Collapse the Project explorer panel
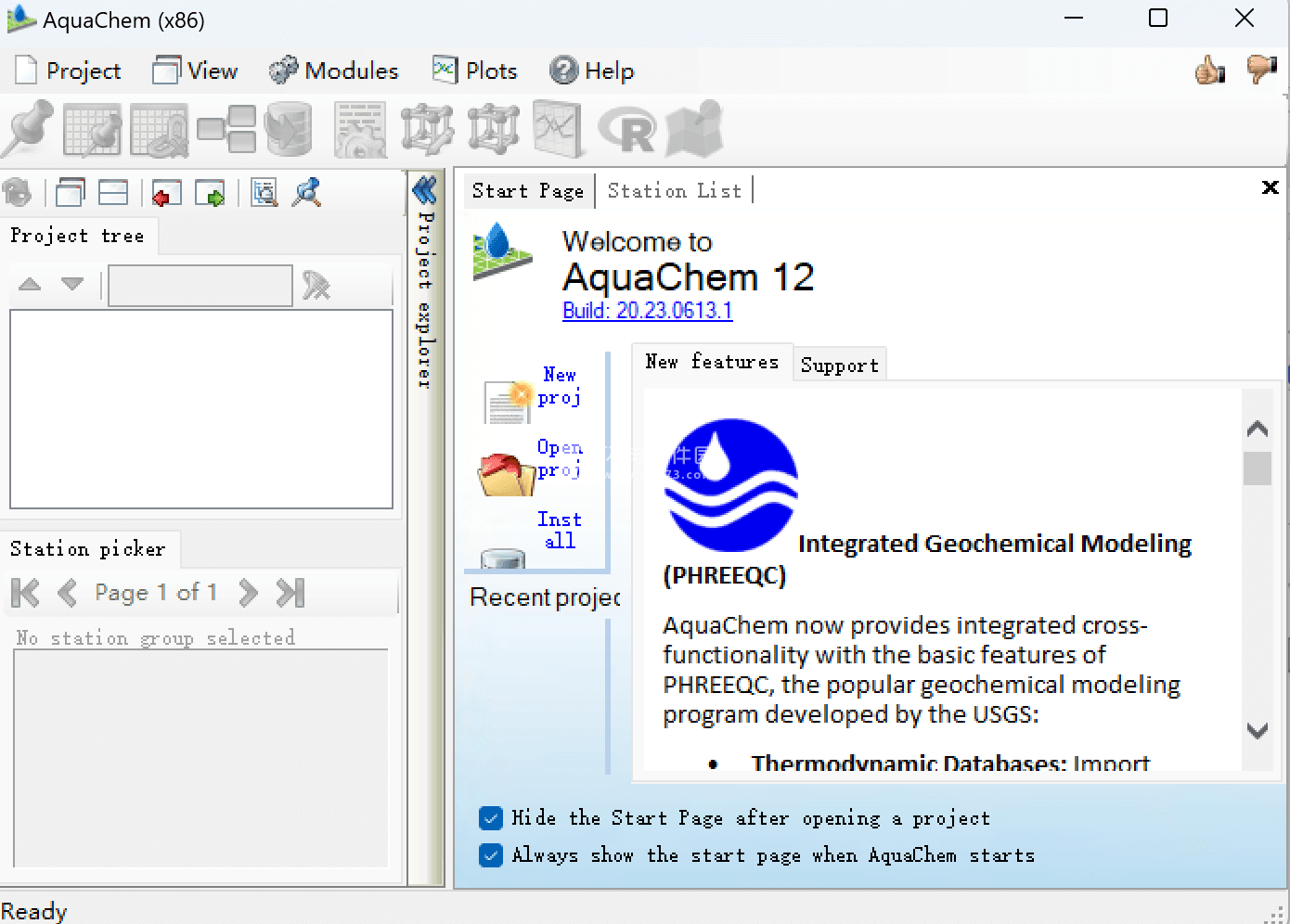Image resolution: width=1290 pixels, height=924 pixels. pyautogui.click(x=425, y=190)
